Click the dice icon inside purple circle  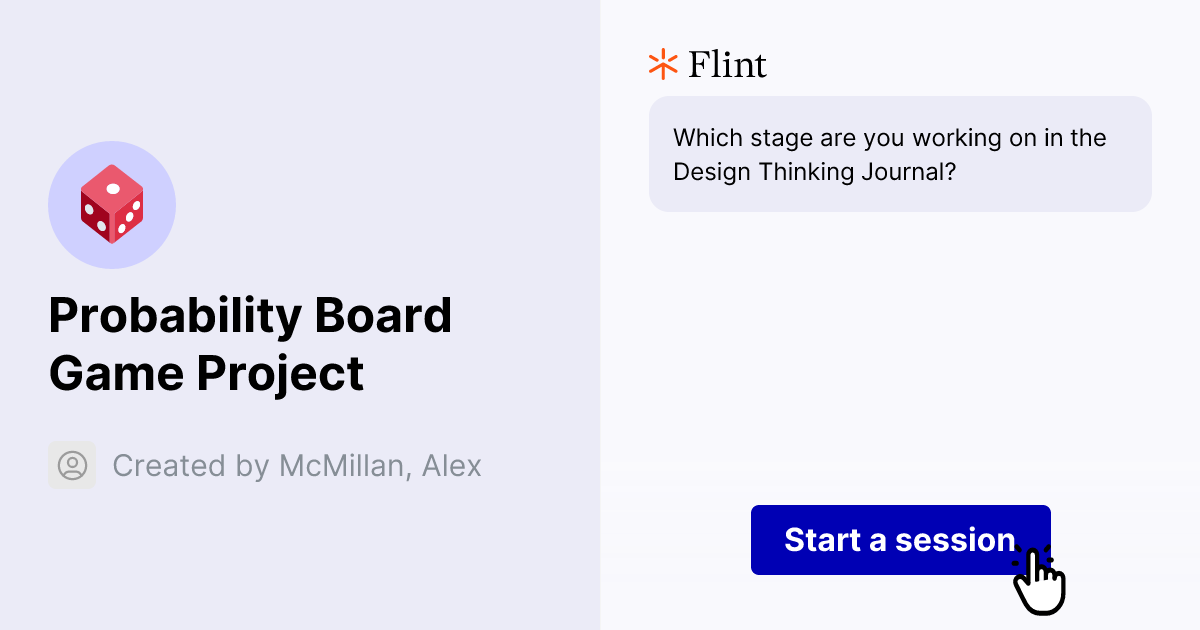pos(112,204)
